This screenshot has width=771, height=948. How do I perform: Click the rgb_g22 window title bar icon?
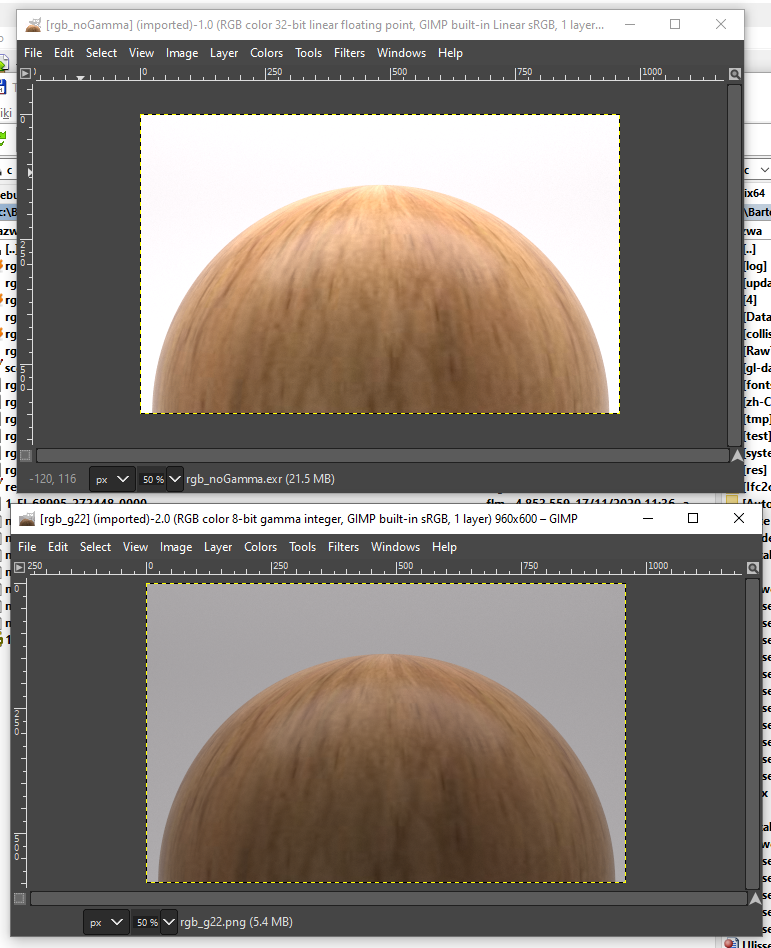pos(26,519)
